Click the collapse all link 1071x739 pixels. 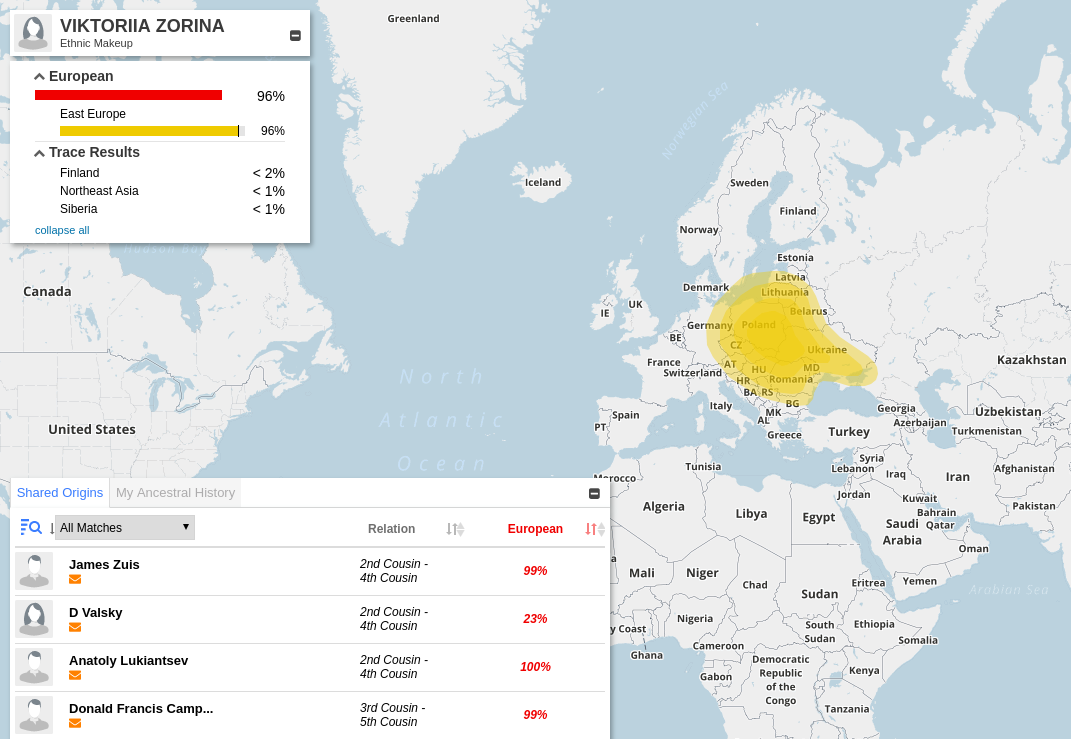tap(62, 230)
